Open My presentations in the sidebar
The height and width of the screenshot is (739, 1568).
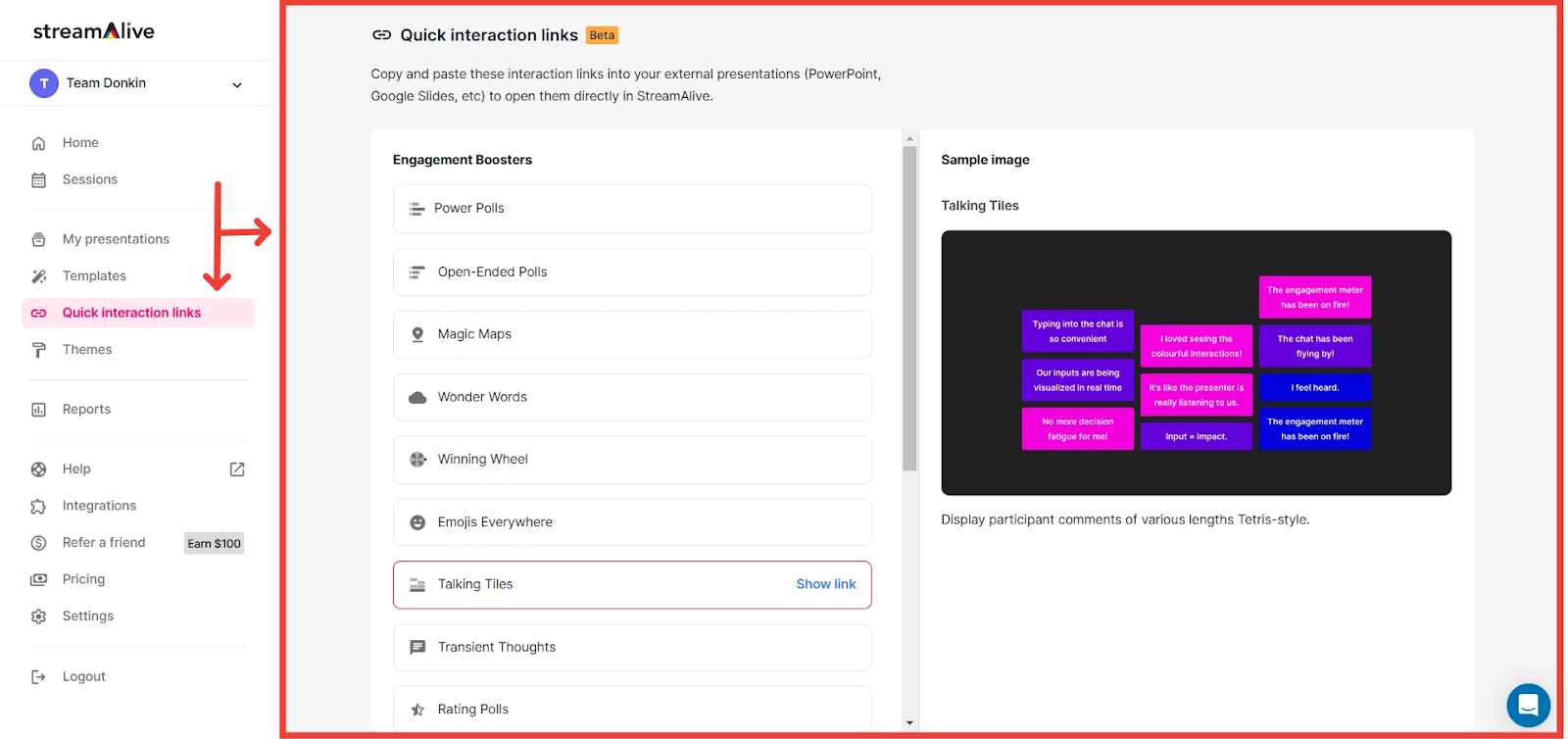point(116,239)
